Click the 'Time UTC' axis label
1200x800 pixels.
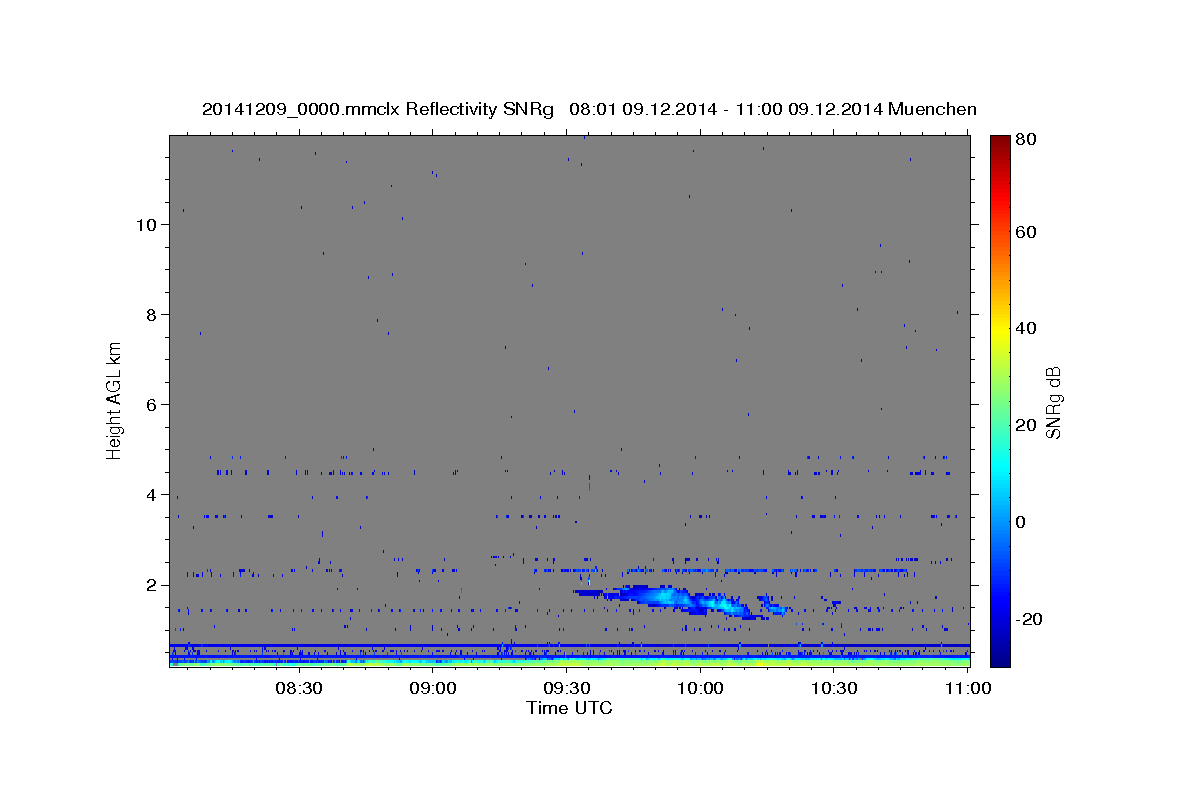click(569, 708)
